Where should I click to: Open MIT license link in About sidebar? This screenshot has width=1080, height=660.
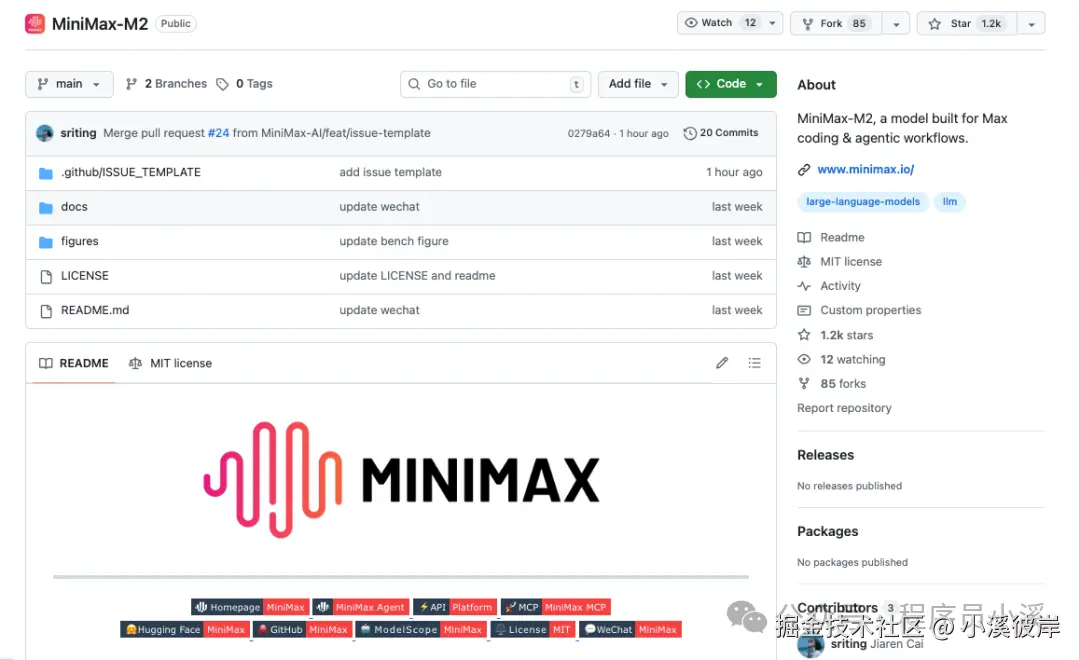pyautogui.click(x=840, y=262)
